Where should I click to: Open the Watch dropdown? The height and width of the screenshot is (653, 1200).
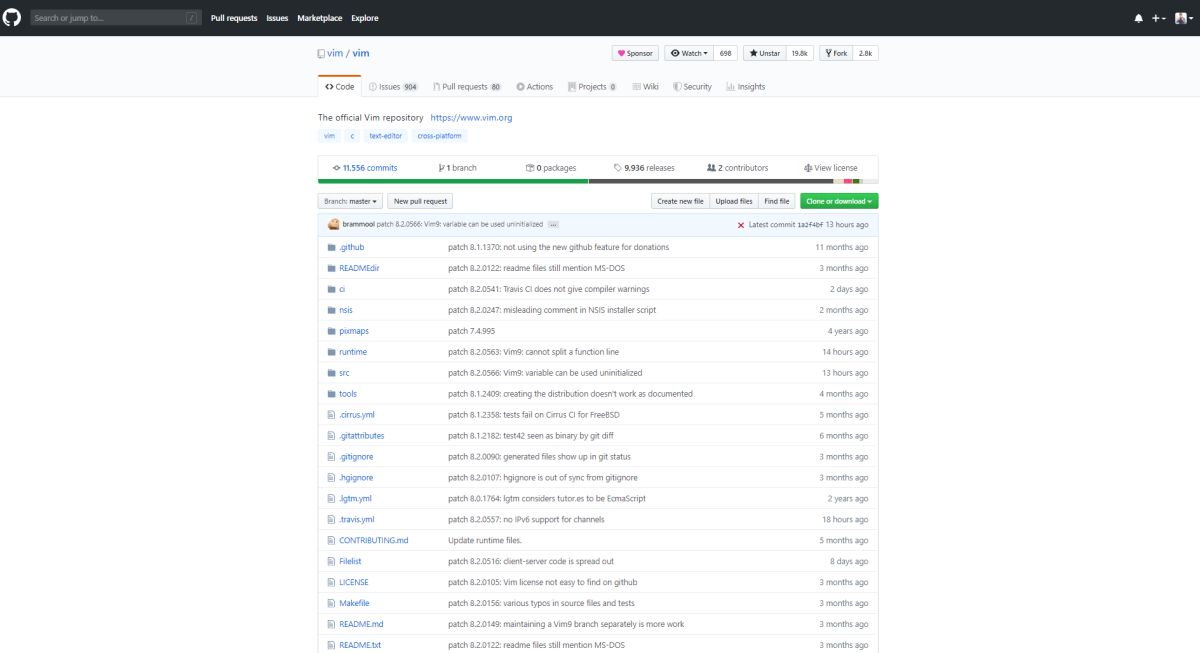(688, 53)
